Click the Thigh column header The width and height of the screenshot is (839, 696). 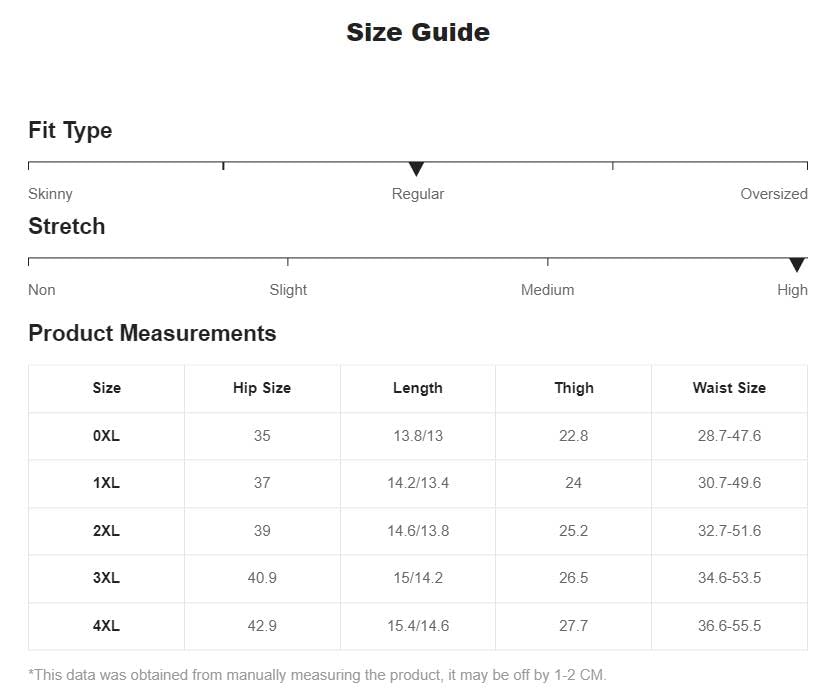point(574,388)
